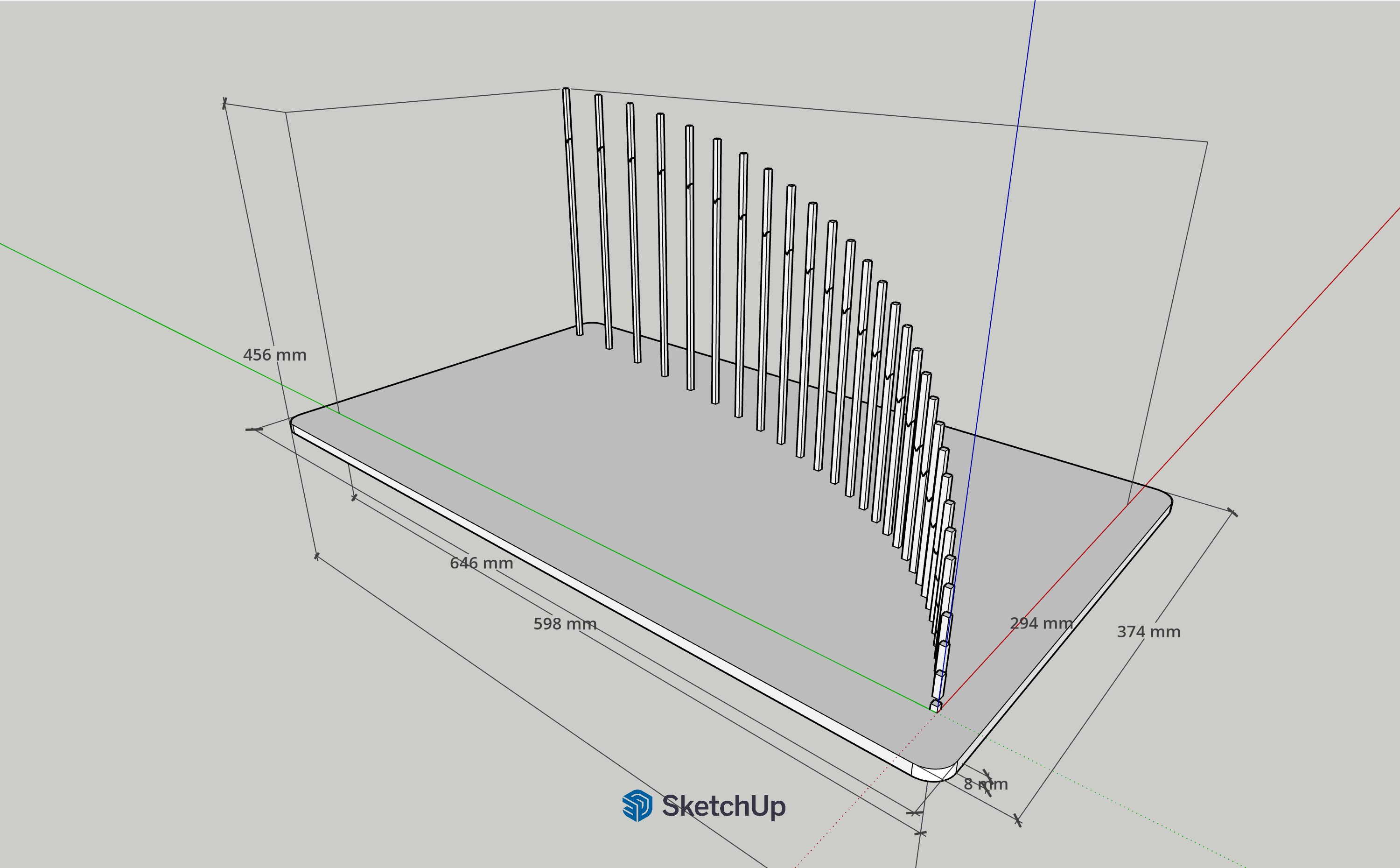Viewport: 1400px width, 868px height.
Task: Select the 456 mm height dimension label
Action: point(274,355)
